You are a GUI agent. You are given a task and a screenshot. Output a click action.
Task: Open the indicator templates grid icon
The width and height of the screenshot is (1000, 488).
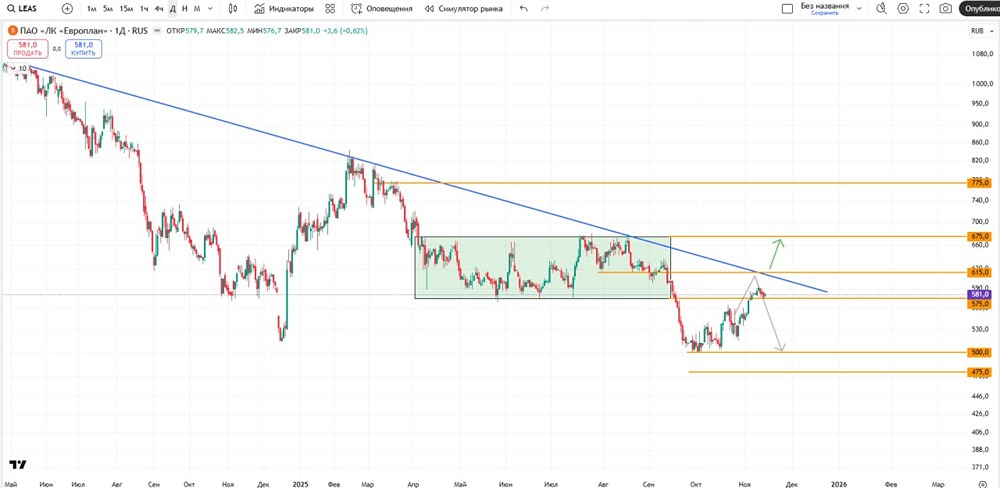pyautogui.click(x=330, y=9)
